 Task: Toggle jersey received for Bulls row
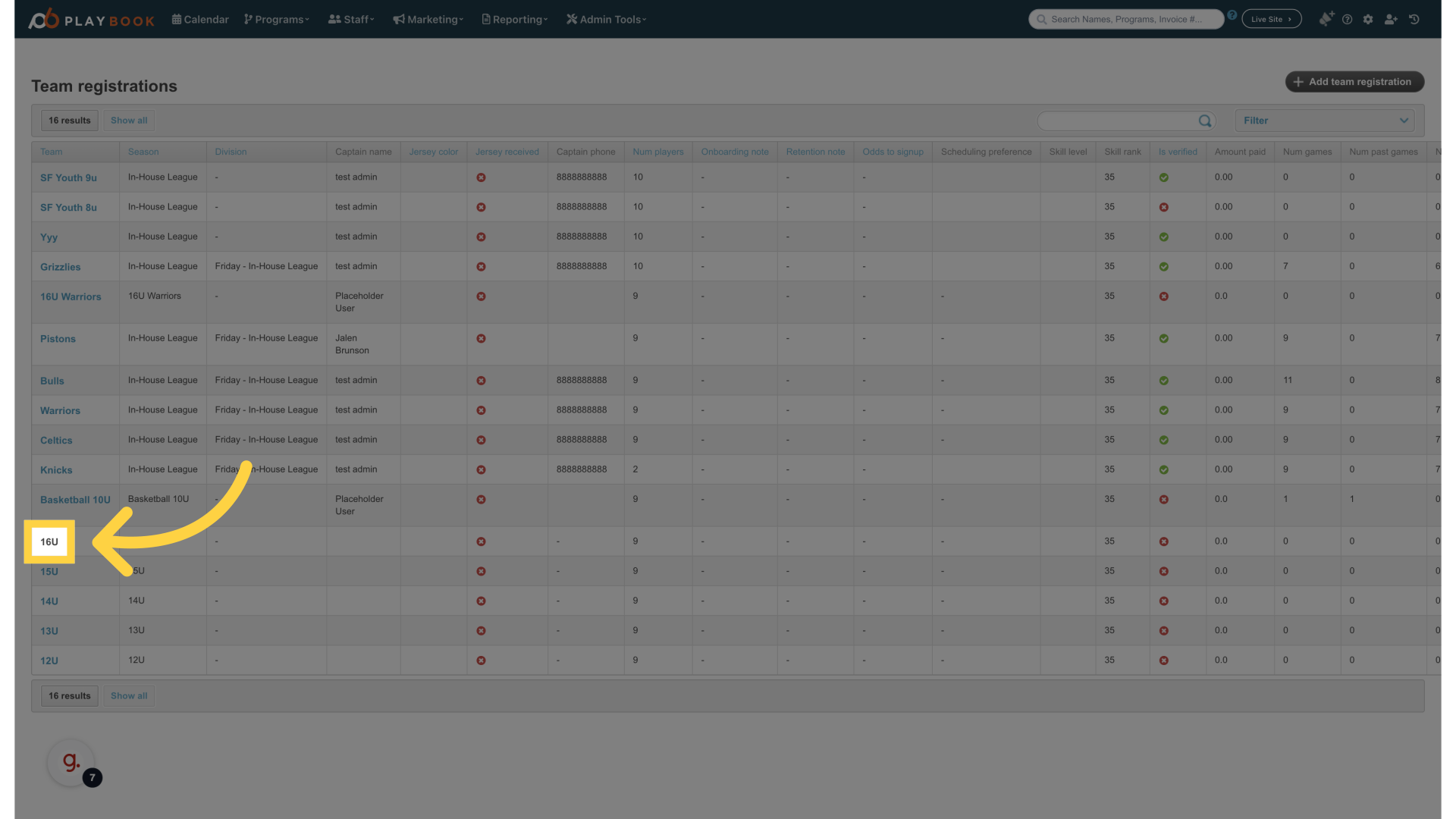coord(481,381)
